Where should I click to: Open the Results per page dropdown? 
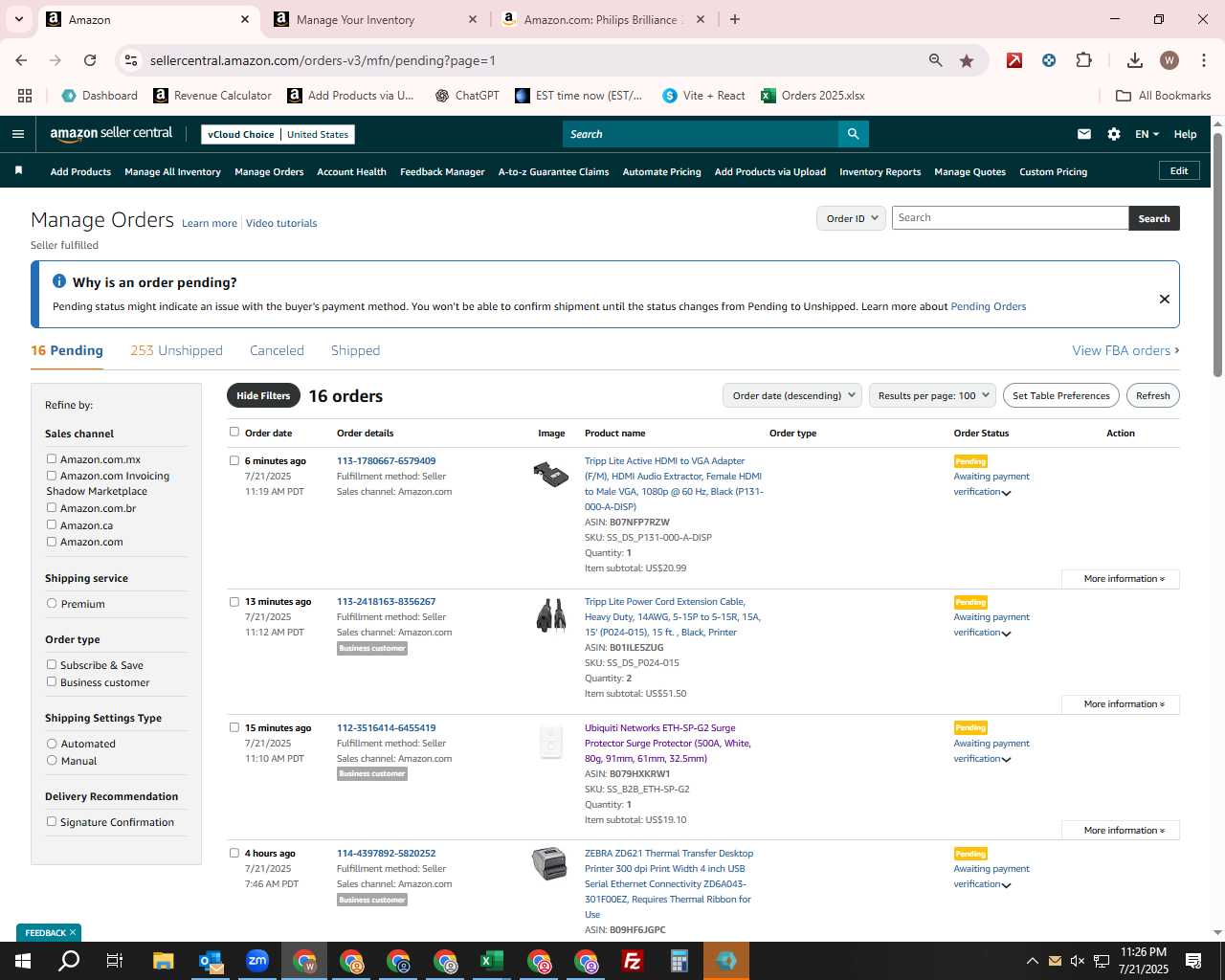(933, 395)
